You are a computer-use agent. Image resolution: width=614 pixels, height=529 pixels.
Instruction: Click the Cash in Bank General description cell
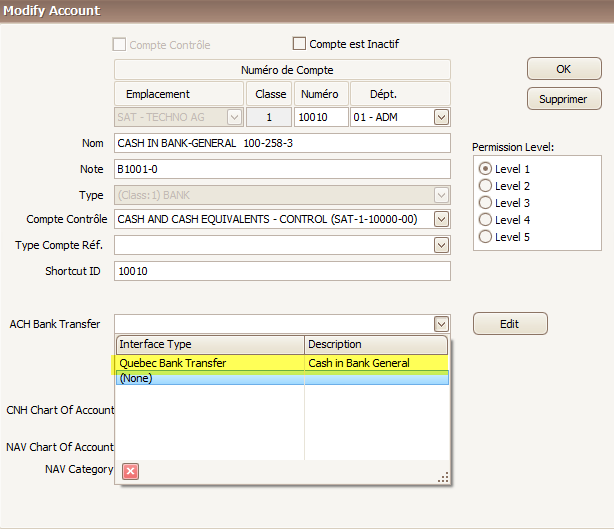click(376, 363)
